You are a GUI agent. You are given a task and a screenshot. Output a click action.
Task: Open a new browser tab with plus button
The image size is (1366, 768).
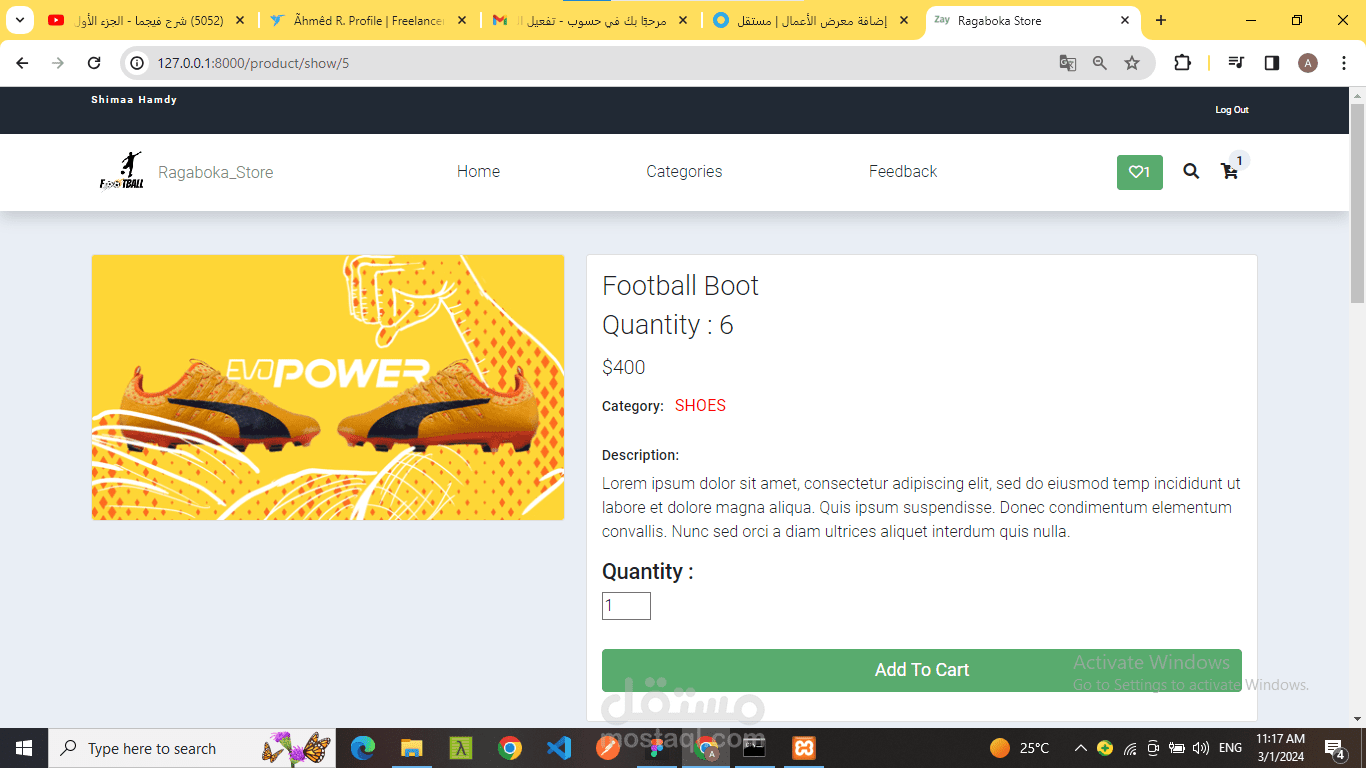point(1160,20)
